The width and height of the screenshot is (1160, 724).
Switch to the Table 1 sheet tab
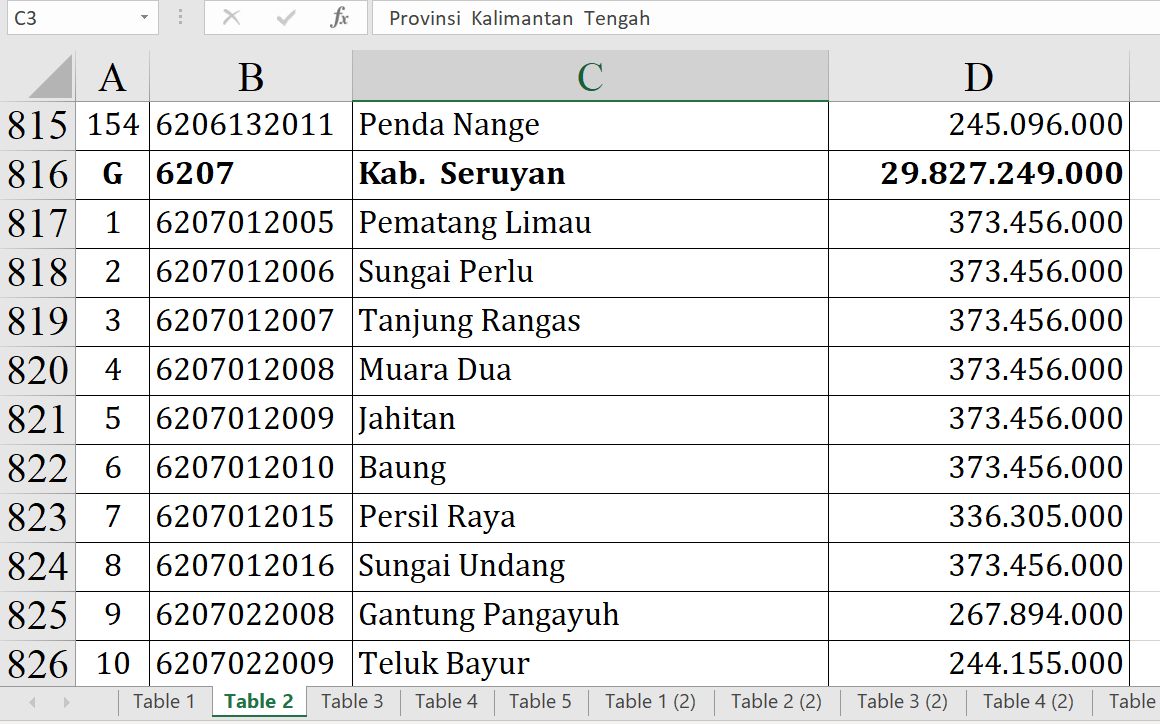point(164,702)
